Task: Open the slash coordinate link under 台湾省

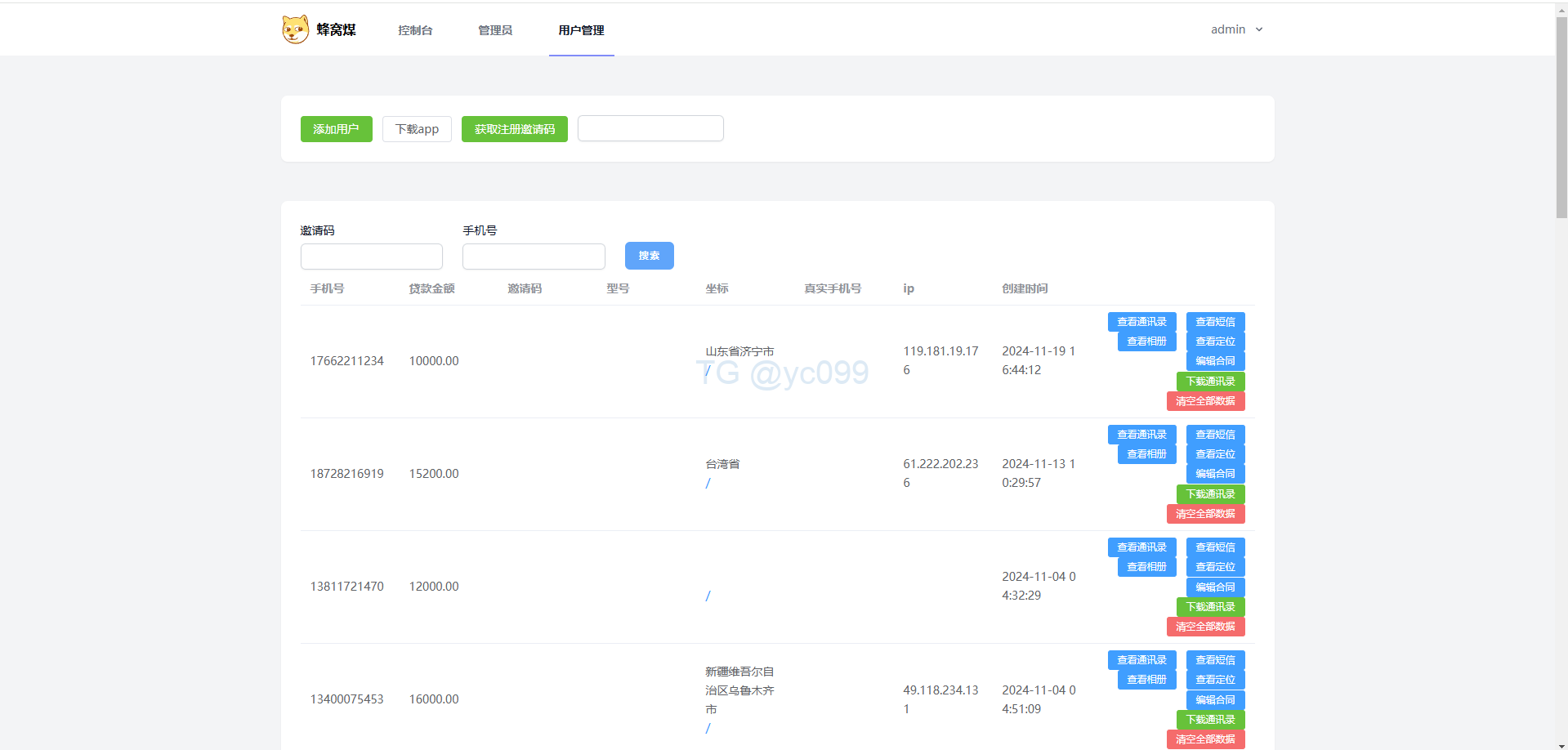Action: [x=708, y=483]
